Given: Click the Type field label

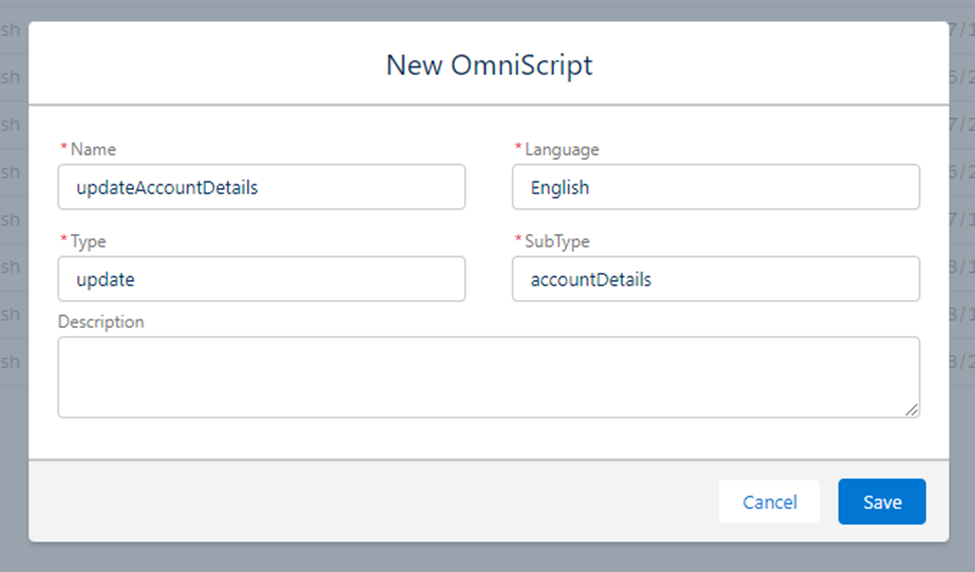Looking at the screenshot, I should (x=88, y=241).
